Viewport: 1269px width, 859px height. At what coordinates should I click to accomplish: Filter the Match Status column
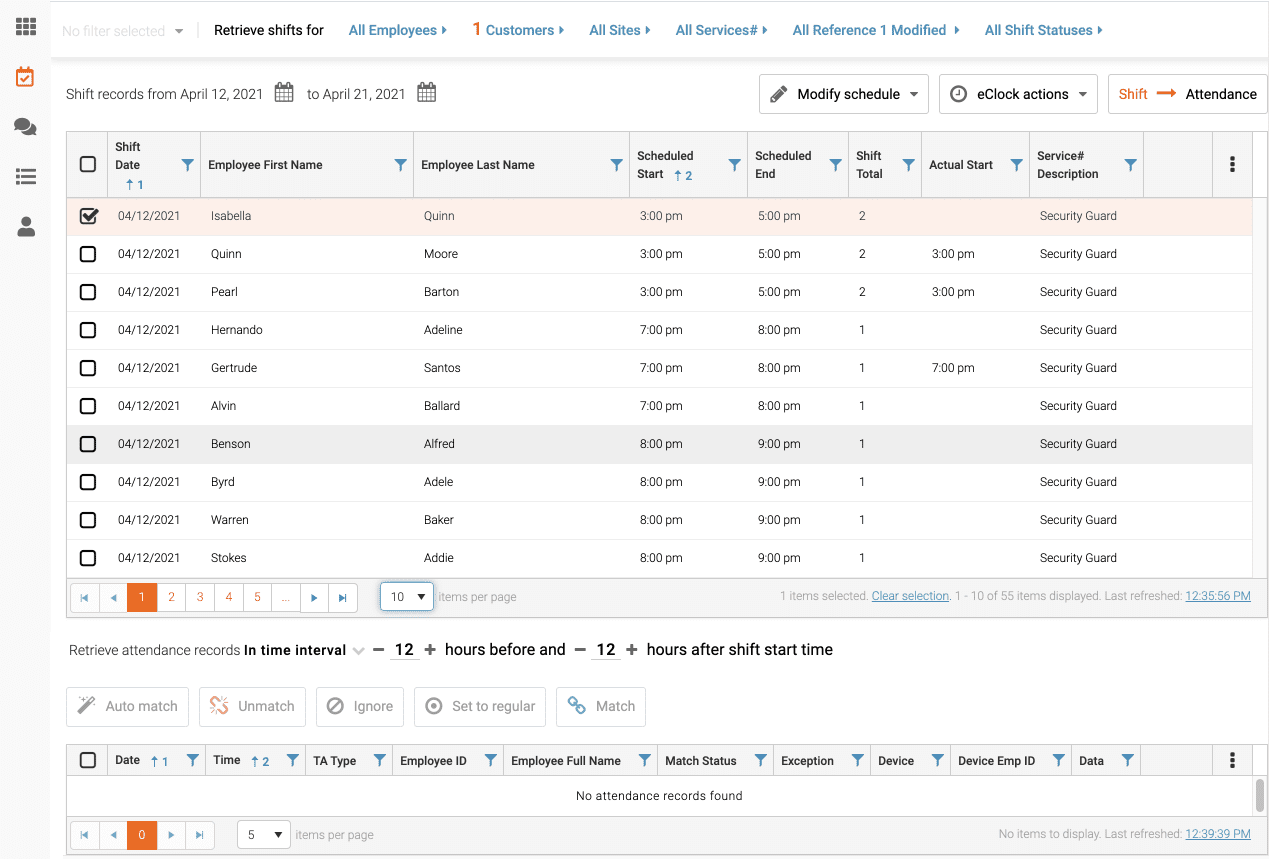pos(760,761)
